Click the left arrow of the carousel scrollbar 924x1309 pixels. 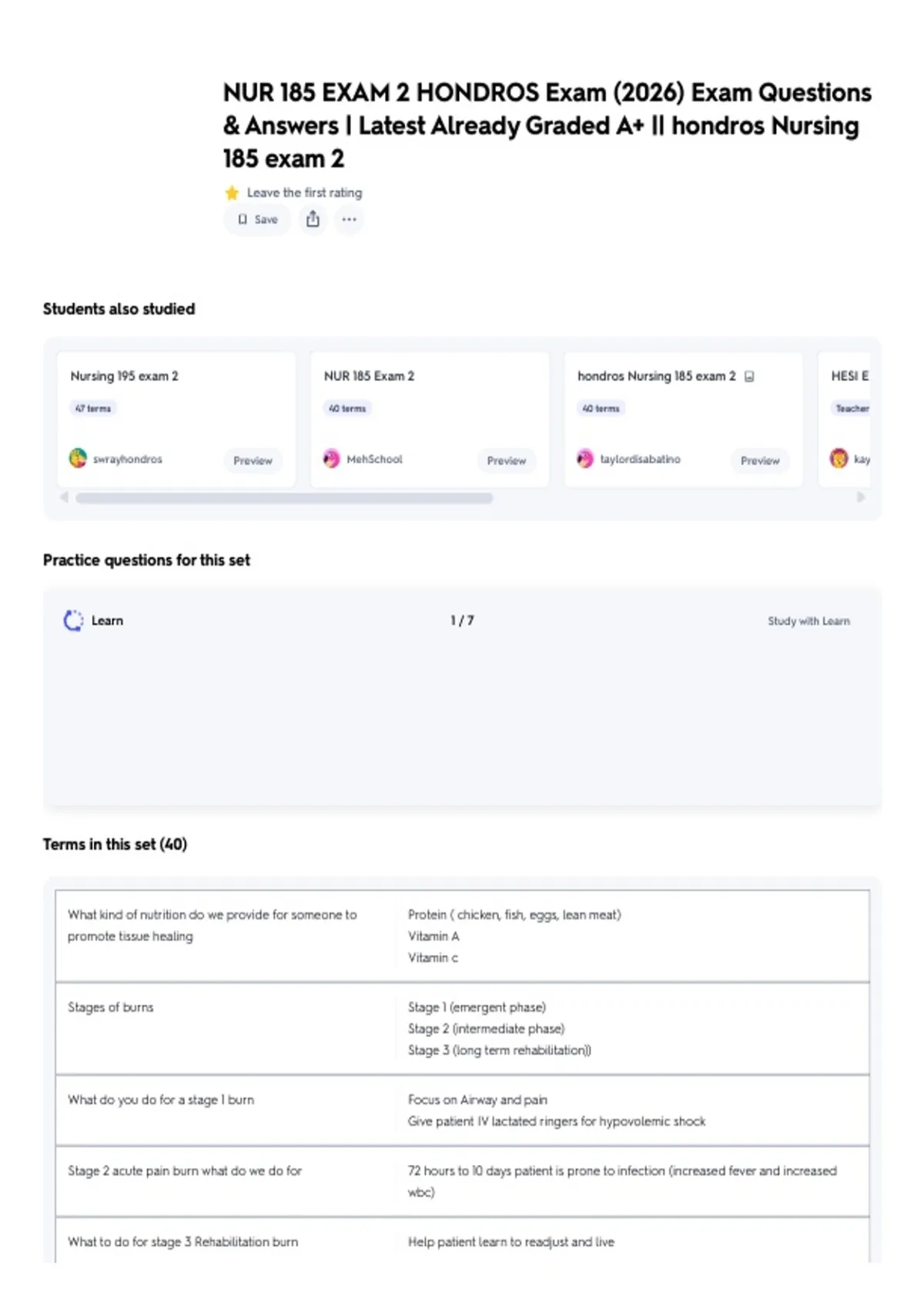point(65,497)
